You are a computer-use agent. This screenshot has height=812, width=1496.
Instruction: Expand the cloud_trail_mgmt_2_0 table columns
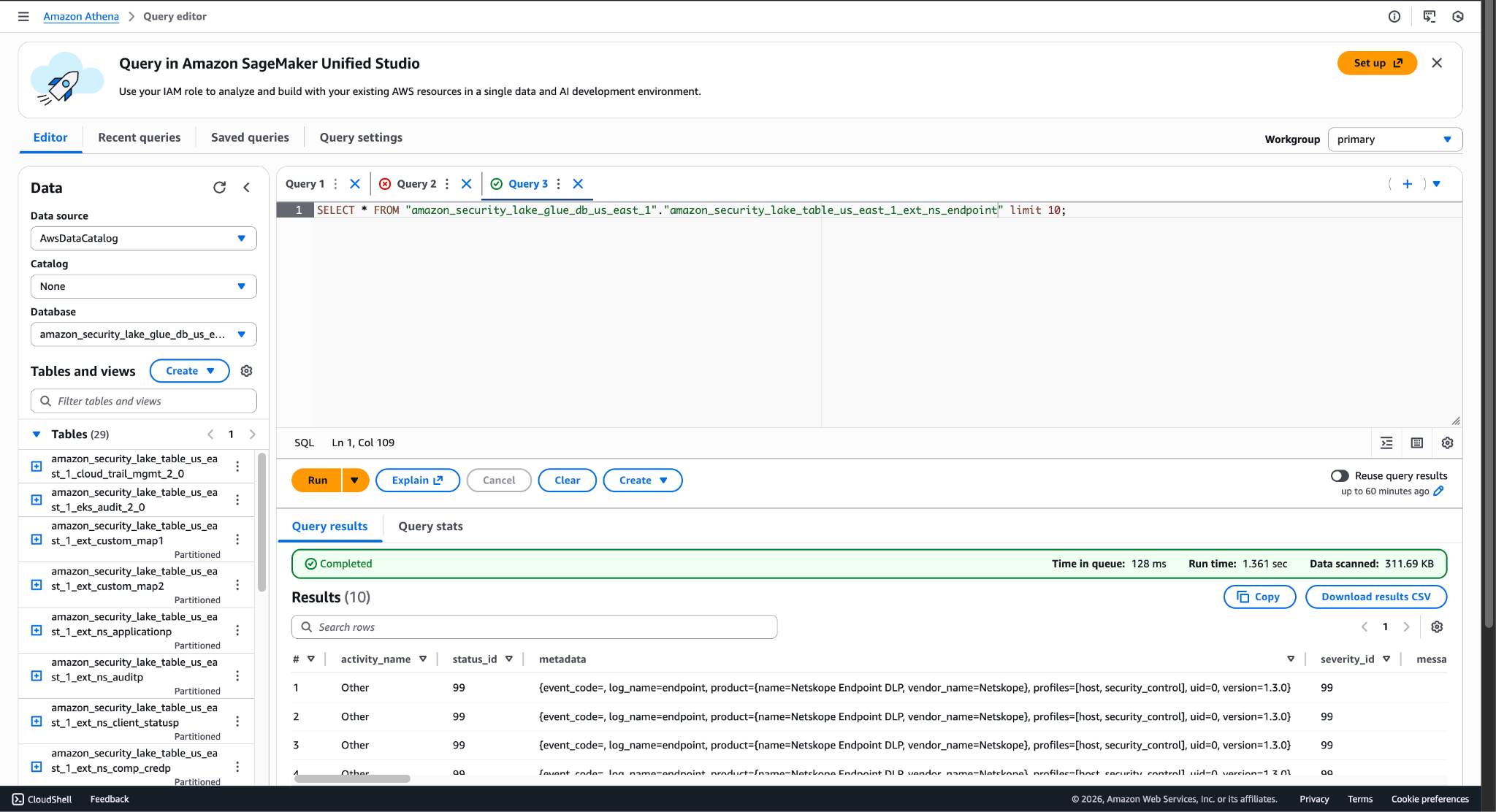(37, 466)
